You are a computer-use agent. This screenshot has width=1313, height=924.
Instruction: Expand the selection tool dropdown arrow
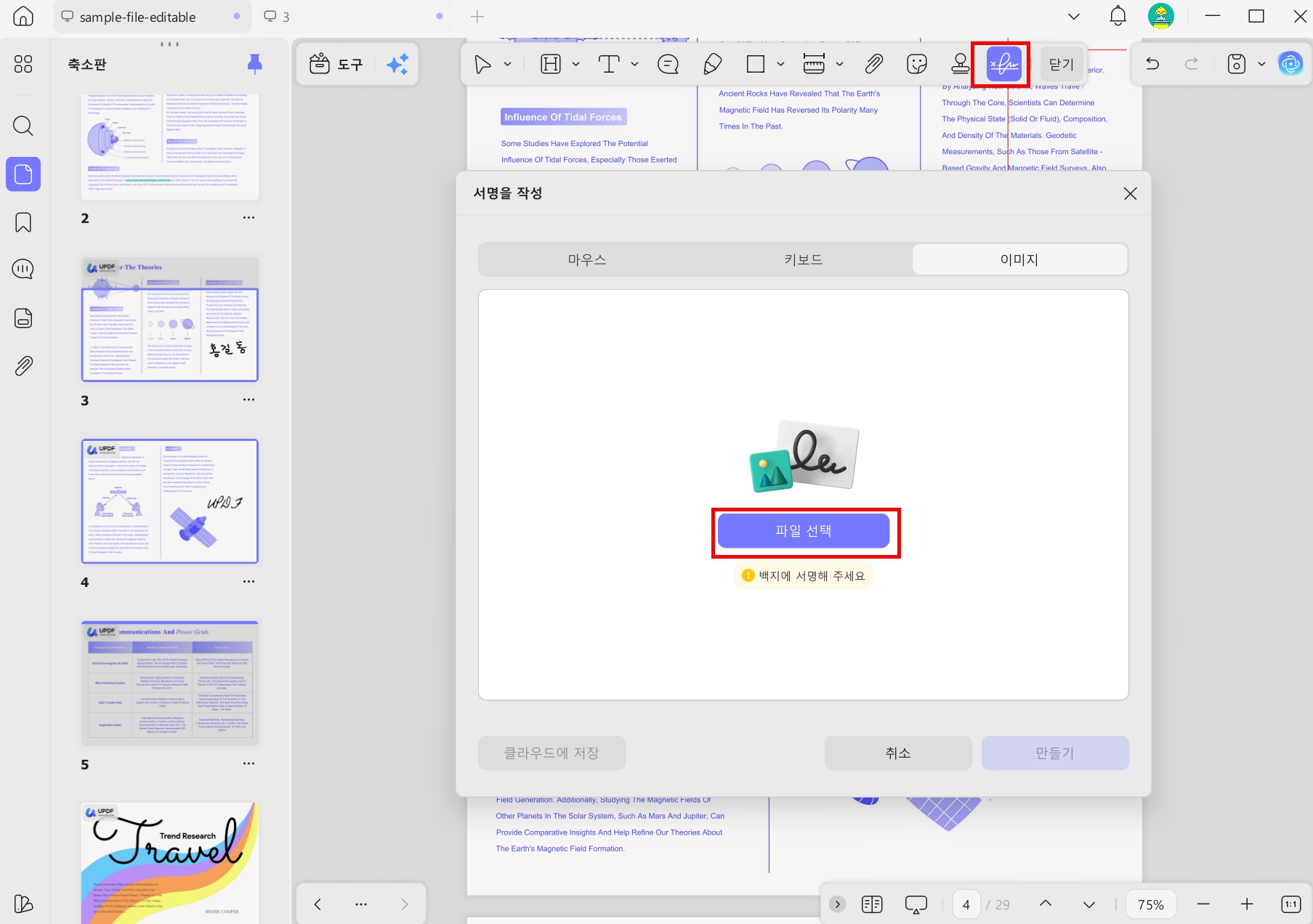507,64
